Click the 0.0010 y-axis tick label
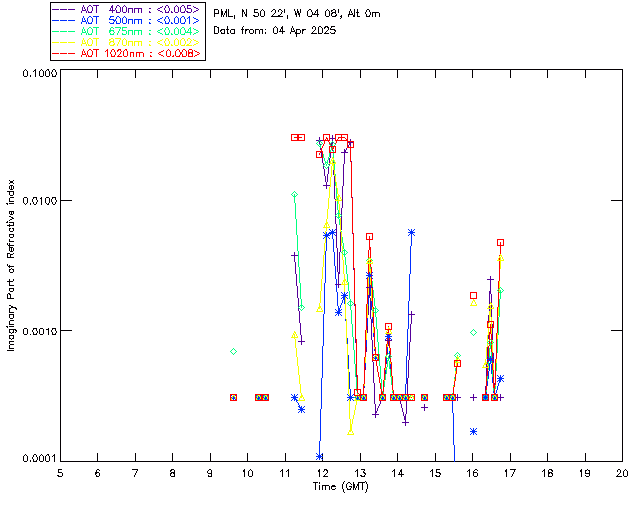 pos(39,331)
